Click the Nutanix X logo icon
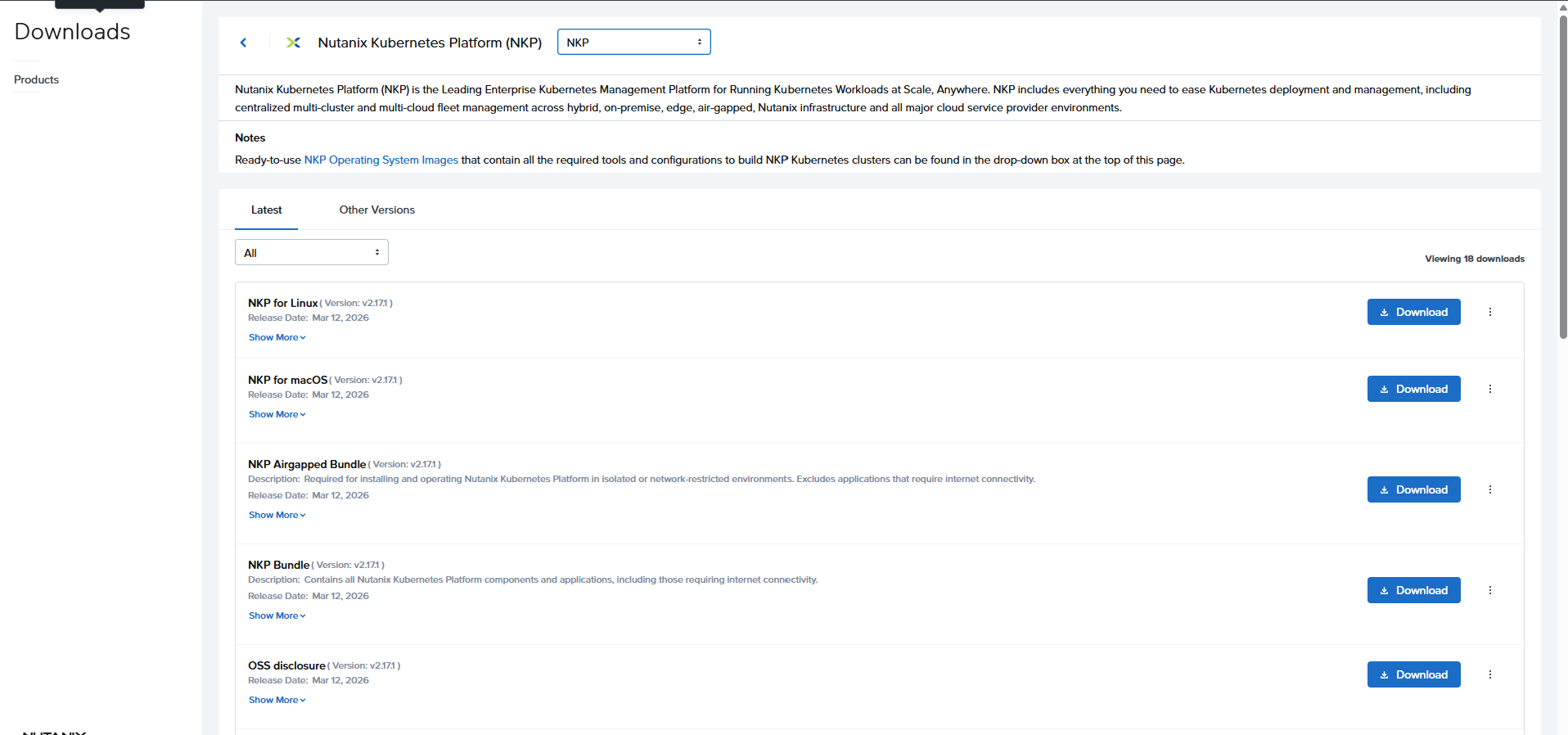 coord(293,43)
